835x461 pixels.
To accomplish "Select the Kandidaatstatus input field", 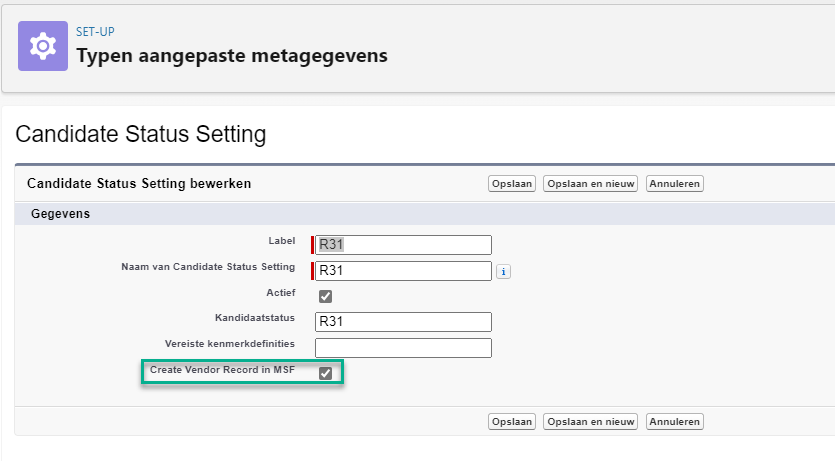I will click(403, 322).
